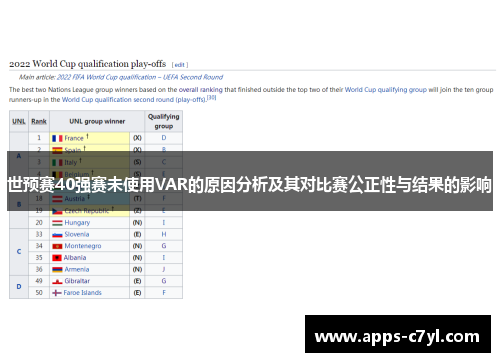Open the Hungary team link

tap(77, 223)
